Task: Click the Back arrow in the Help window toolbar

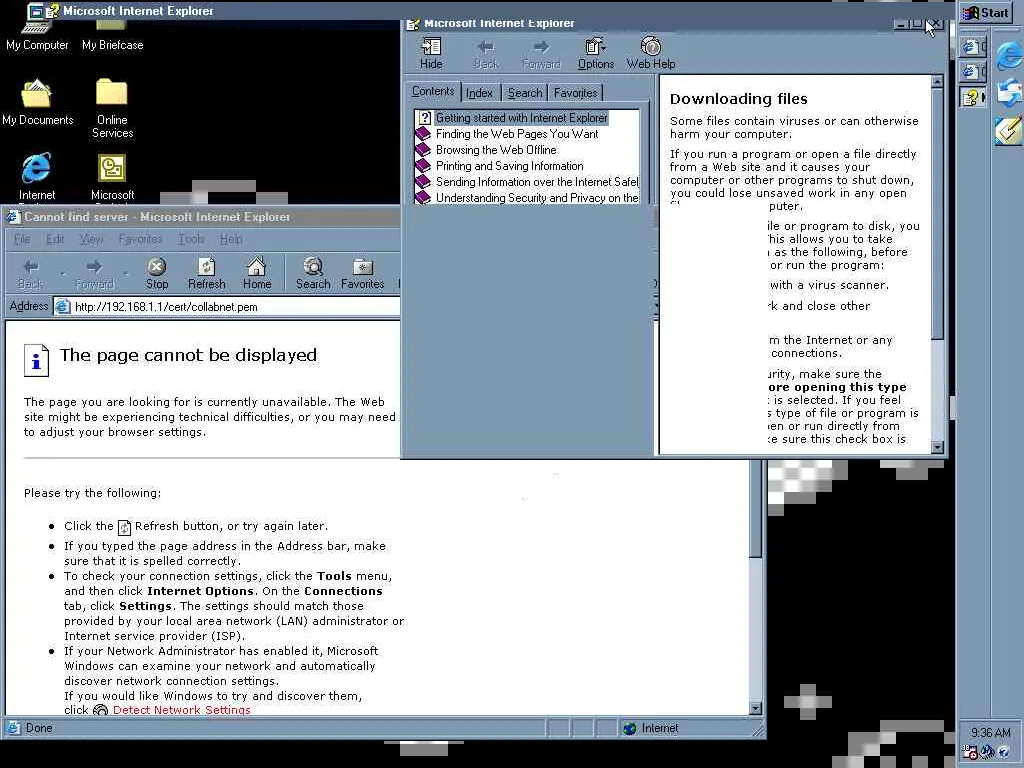Action: point(486,53)
